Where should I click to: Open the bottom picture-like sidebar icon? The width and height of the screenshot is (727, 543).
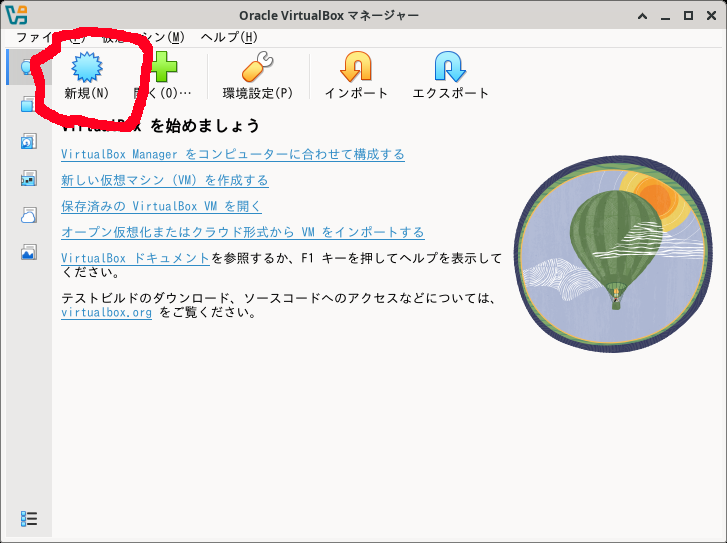tap(28, 253)
